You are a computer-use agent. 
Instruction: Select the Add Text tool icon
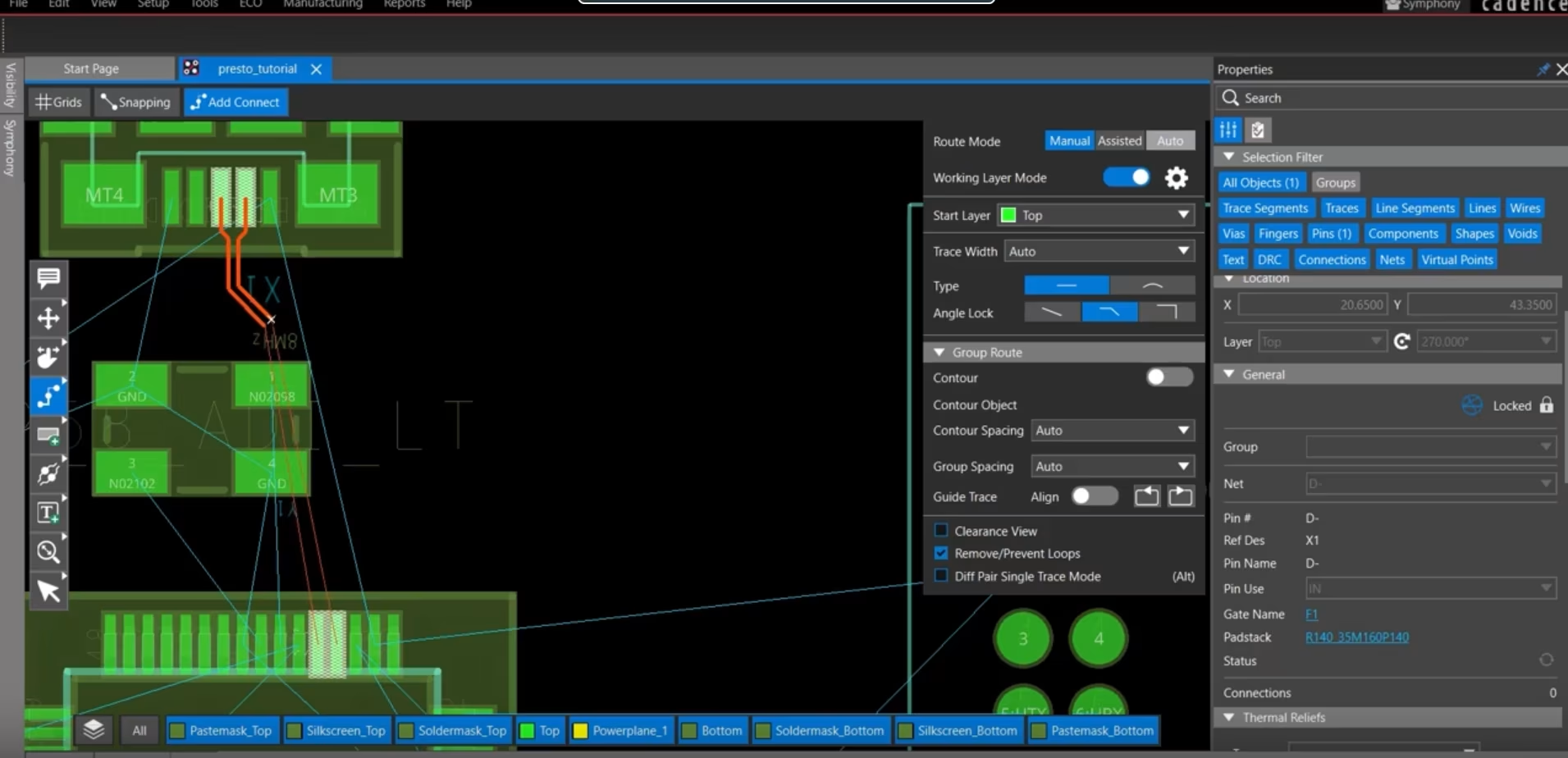[48, 513]
